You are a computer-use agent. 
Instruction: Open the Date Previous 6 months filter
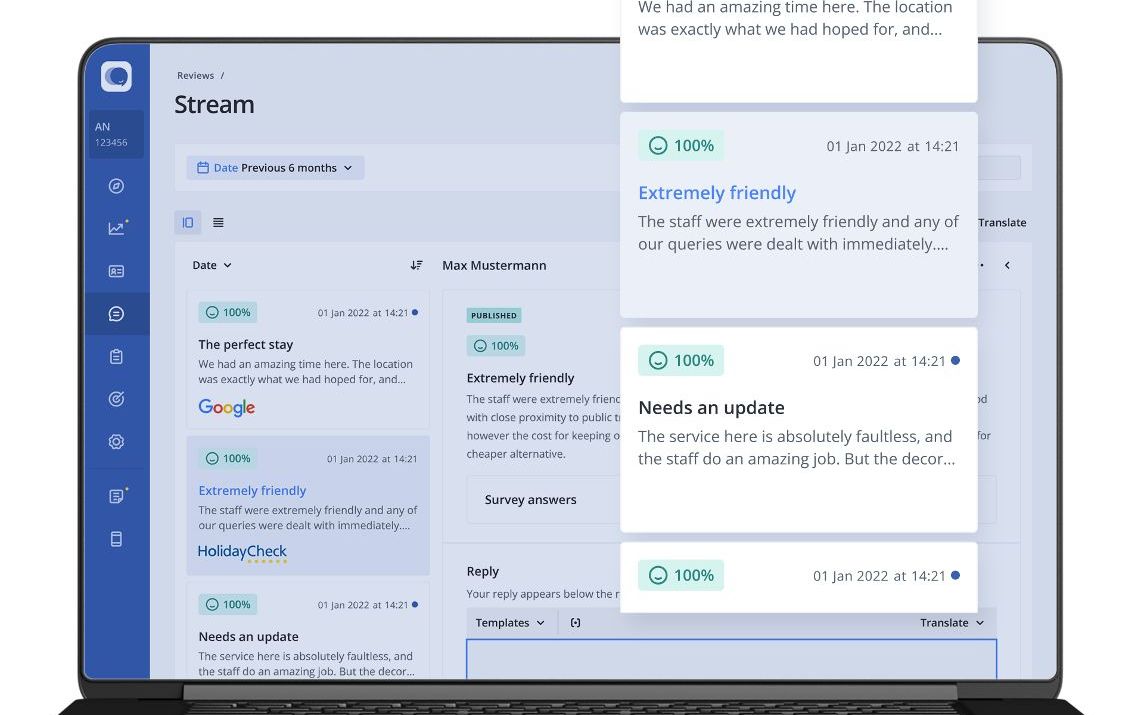pyautogui.click(x=275, y=168)
